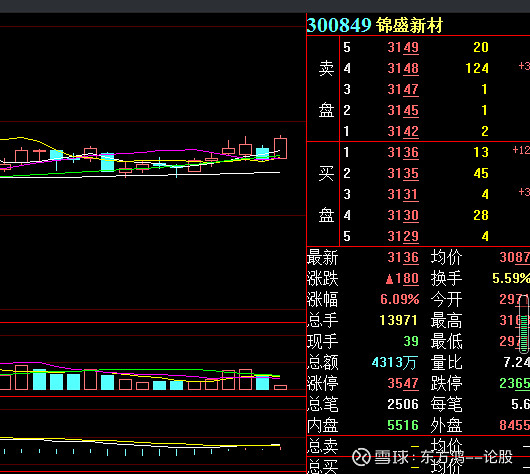Image resolution: width=530 pixels, height=474 pixels.
Task: Select buy level 1 price 3136
Action: click(403, 152)
